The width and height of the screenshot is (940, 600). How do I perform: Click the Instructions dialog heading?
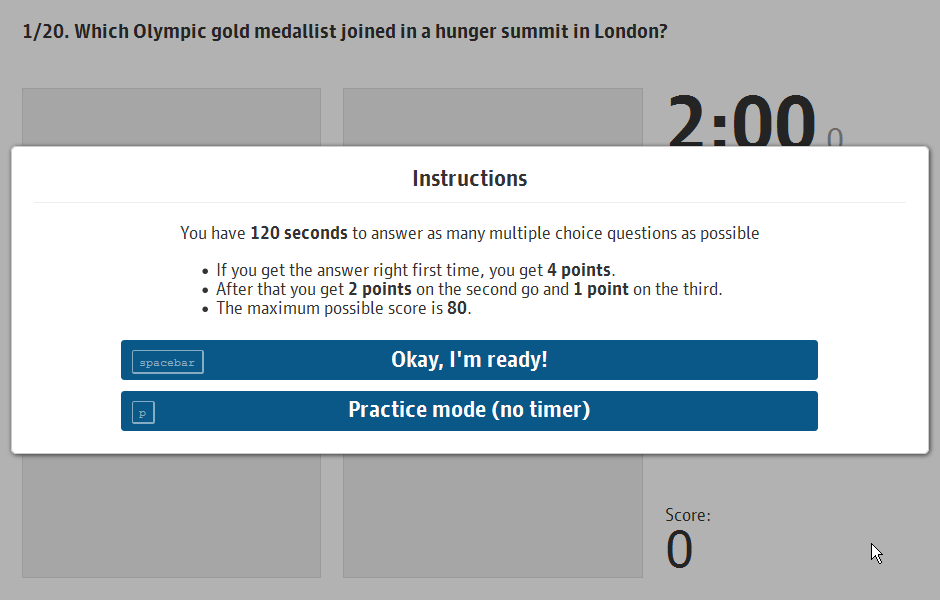tap(469, 179)
